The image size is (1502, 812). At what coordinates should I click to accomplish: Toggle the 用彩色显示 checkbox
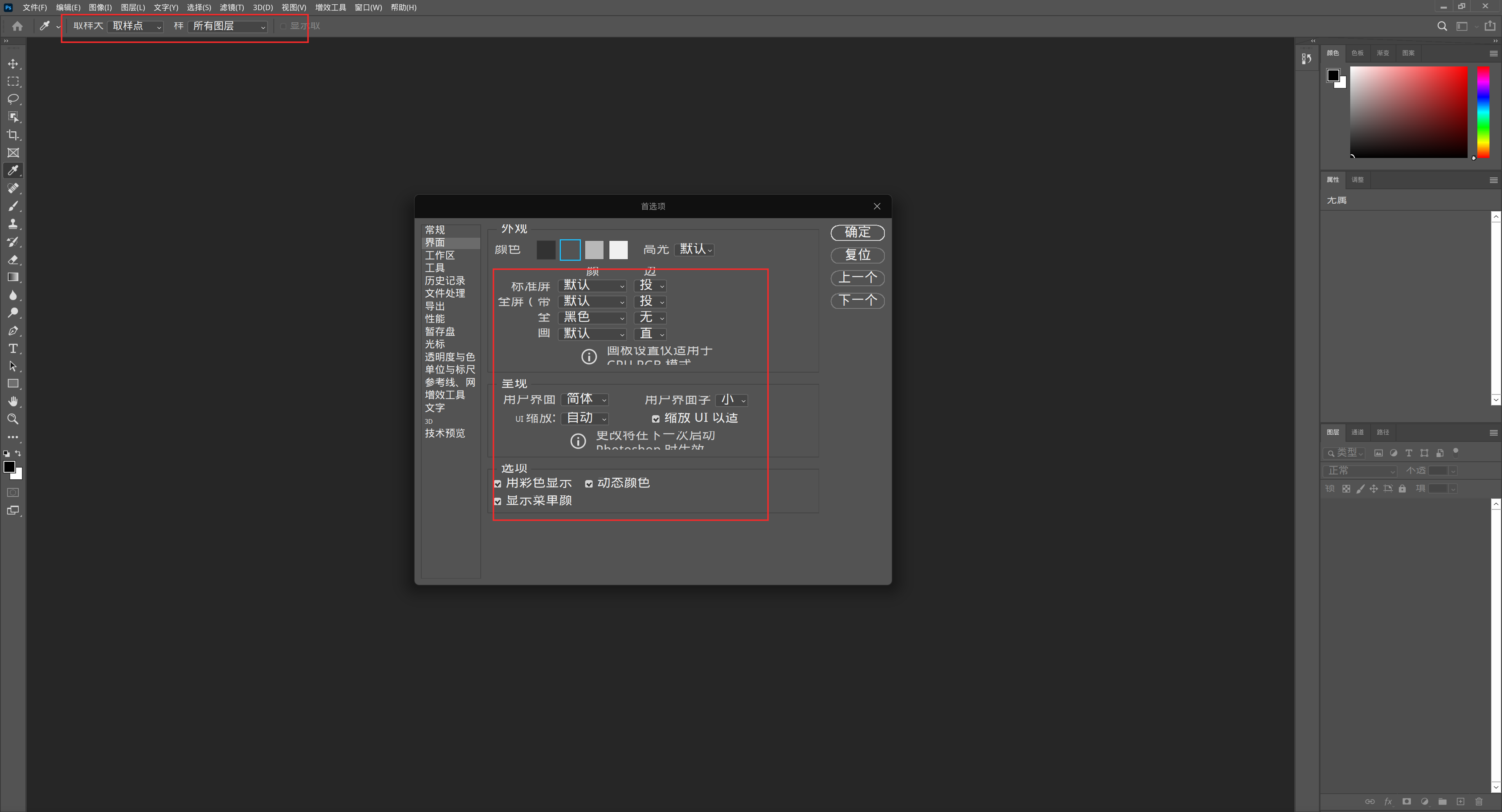(x=498, y=484)
